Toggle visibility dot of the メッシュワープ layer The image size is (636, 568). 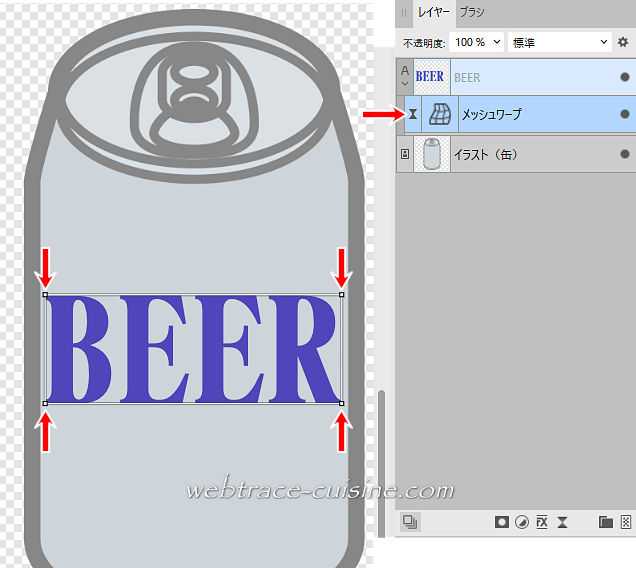click(625, 115)
